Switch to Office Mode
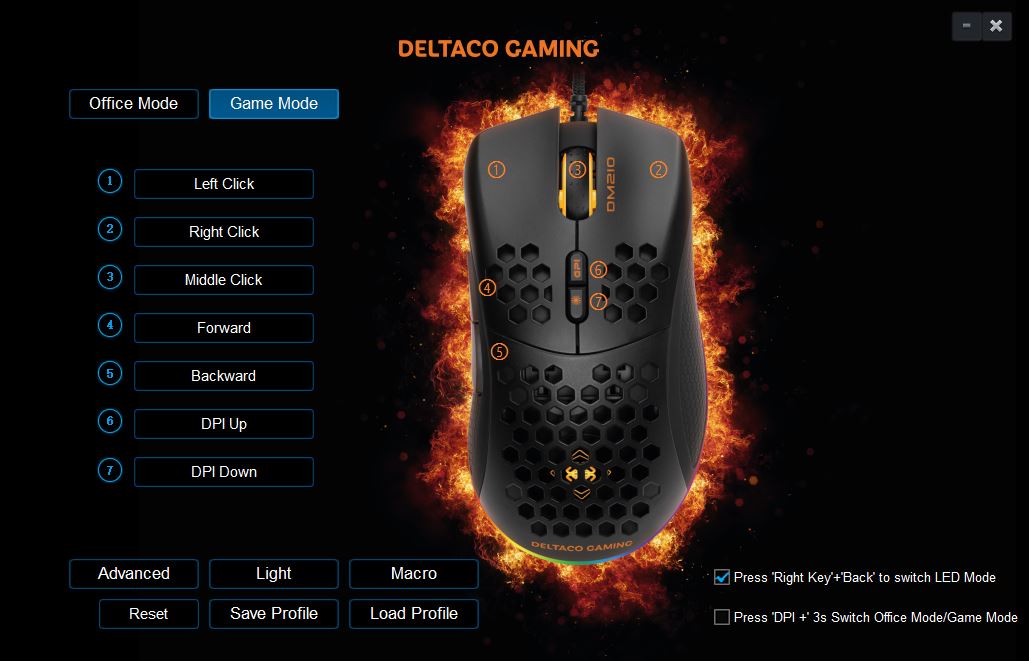 coord(134,104)
